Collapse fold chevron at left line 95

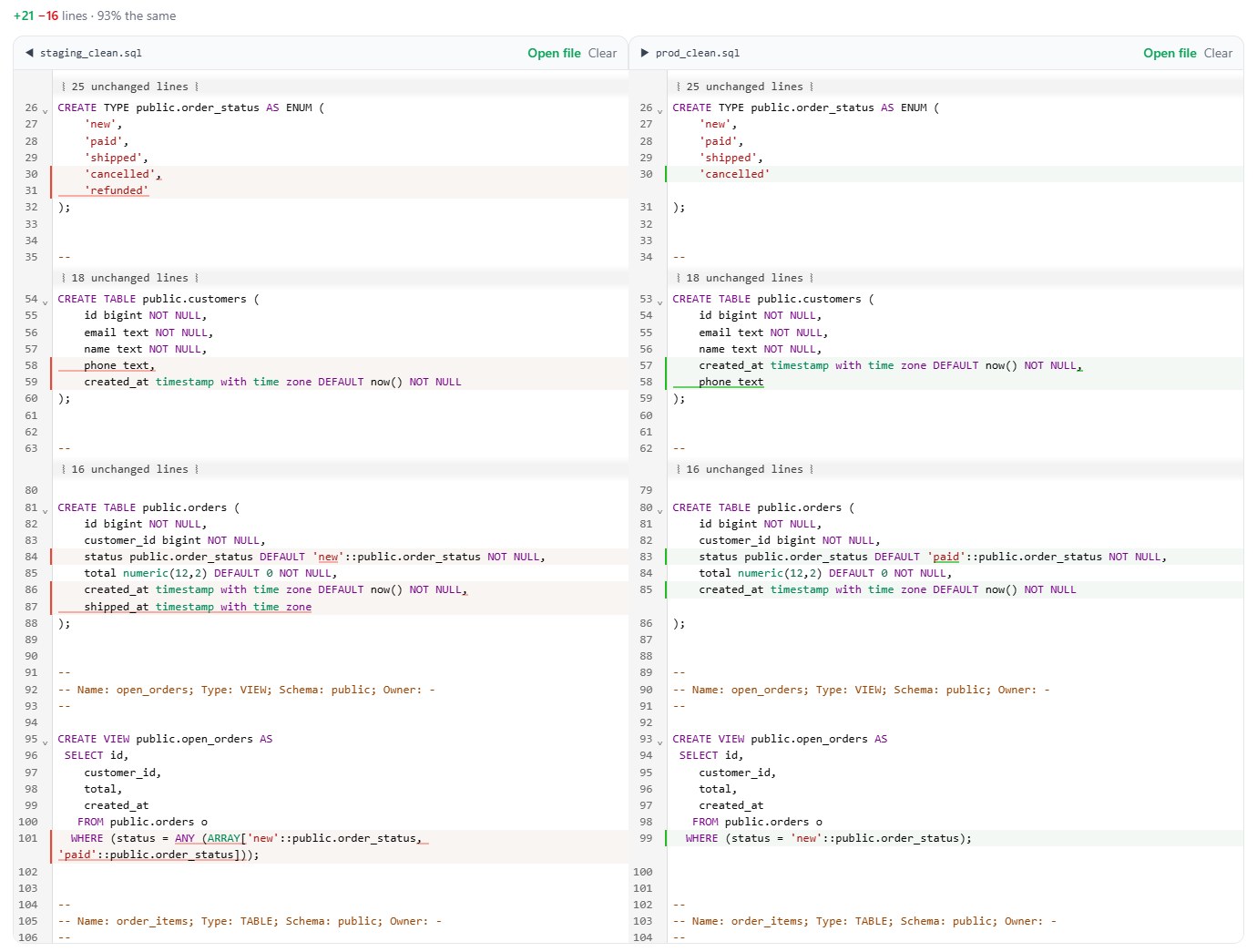46,742
